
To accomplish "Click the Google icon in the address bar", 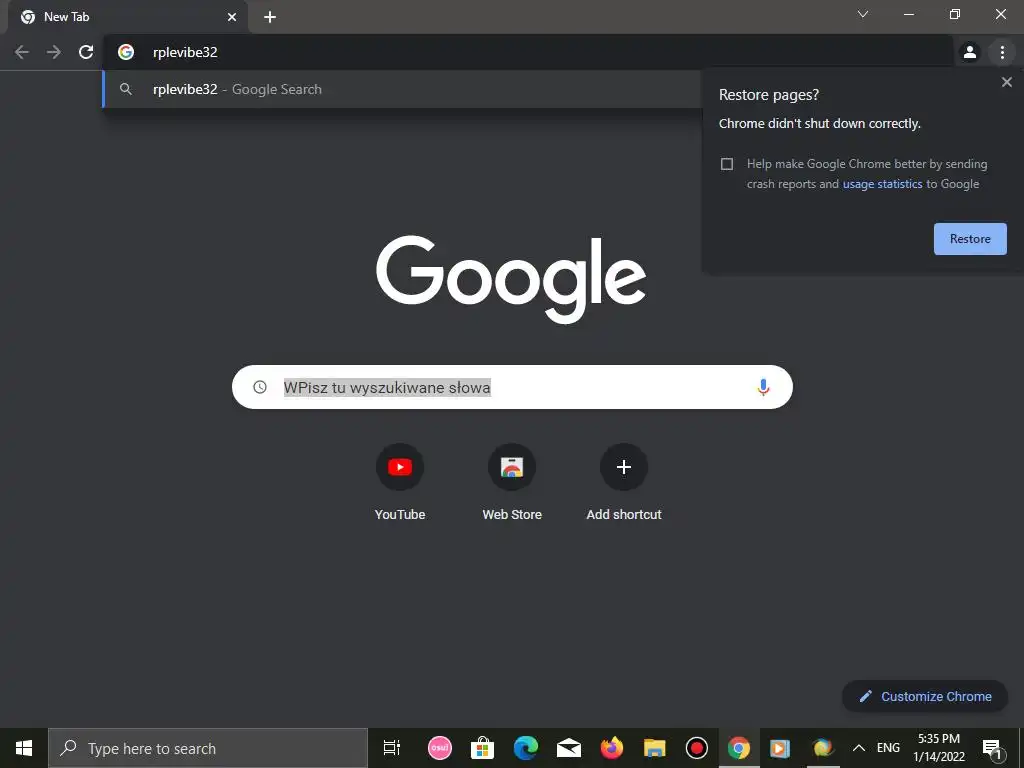I will pos(126,52).
